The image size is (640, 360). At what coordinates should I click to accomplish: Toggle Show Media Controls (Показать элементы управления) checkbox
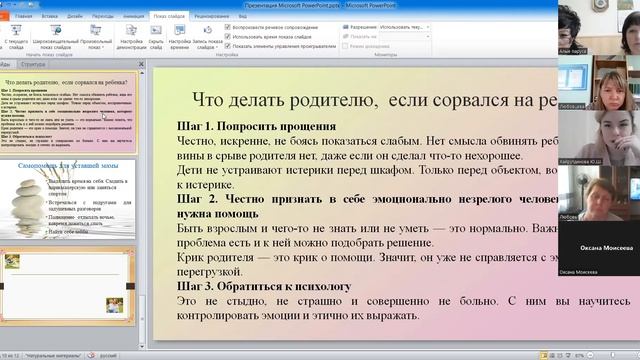(x=228, y=46)
